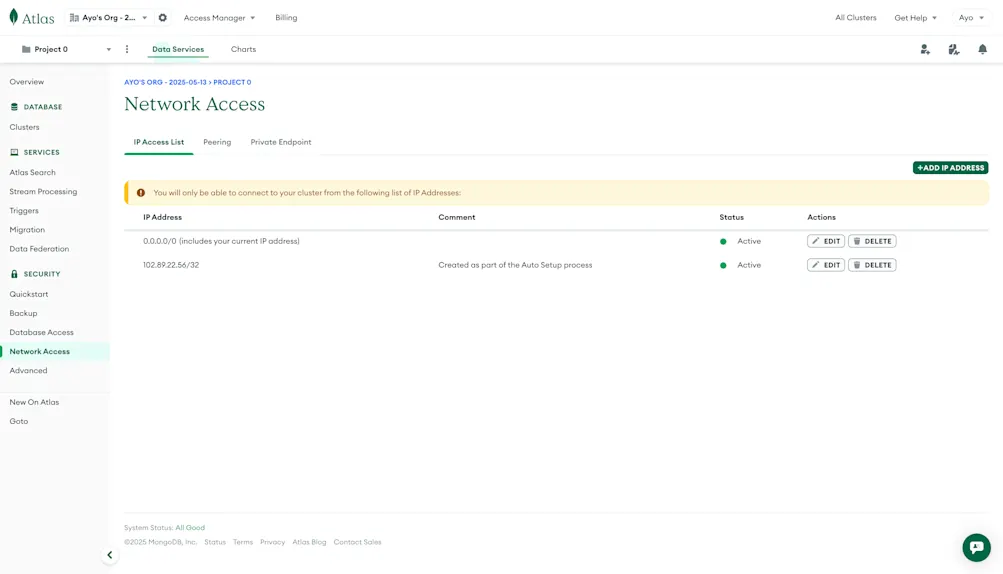Open the Ayo user account menu
The image size is (1003, 574).
click(x=971, y=18)
